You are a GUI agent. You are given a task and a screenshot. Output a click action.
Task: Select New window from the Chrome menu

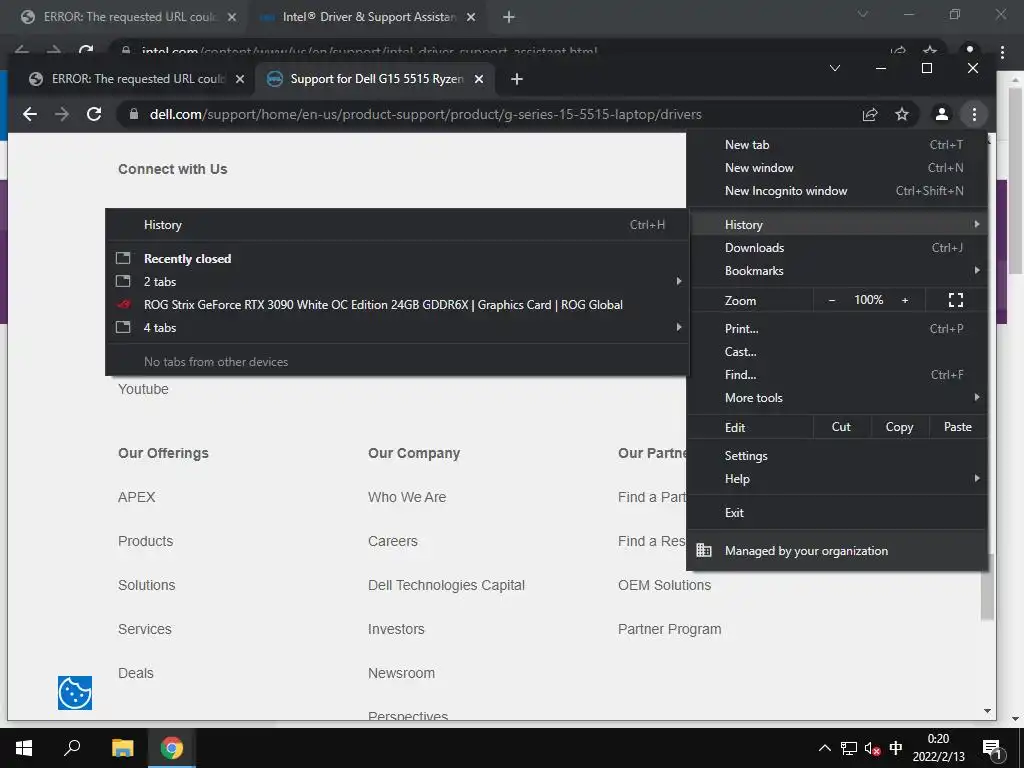(837, 168)
